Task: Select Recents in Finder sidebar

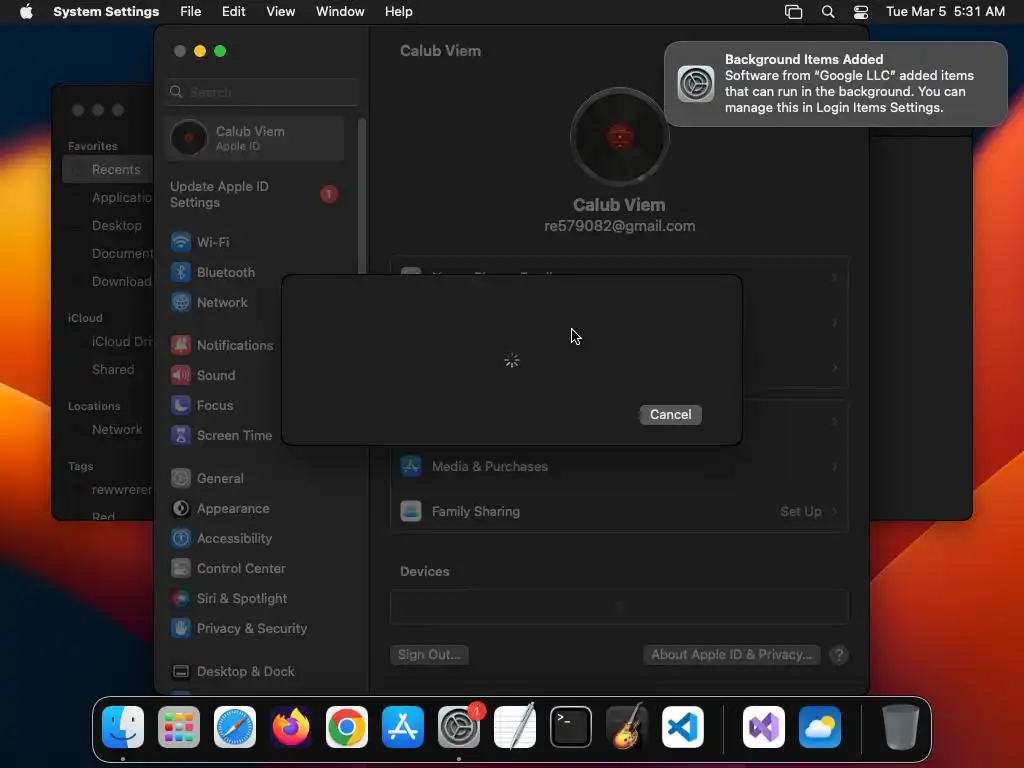Action: tap(108, 170)
